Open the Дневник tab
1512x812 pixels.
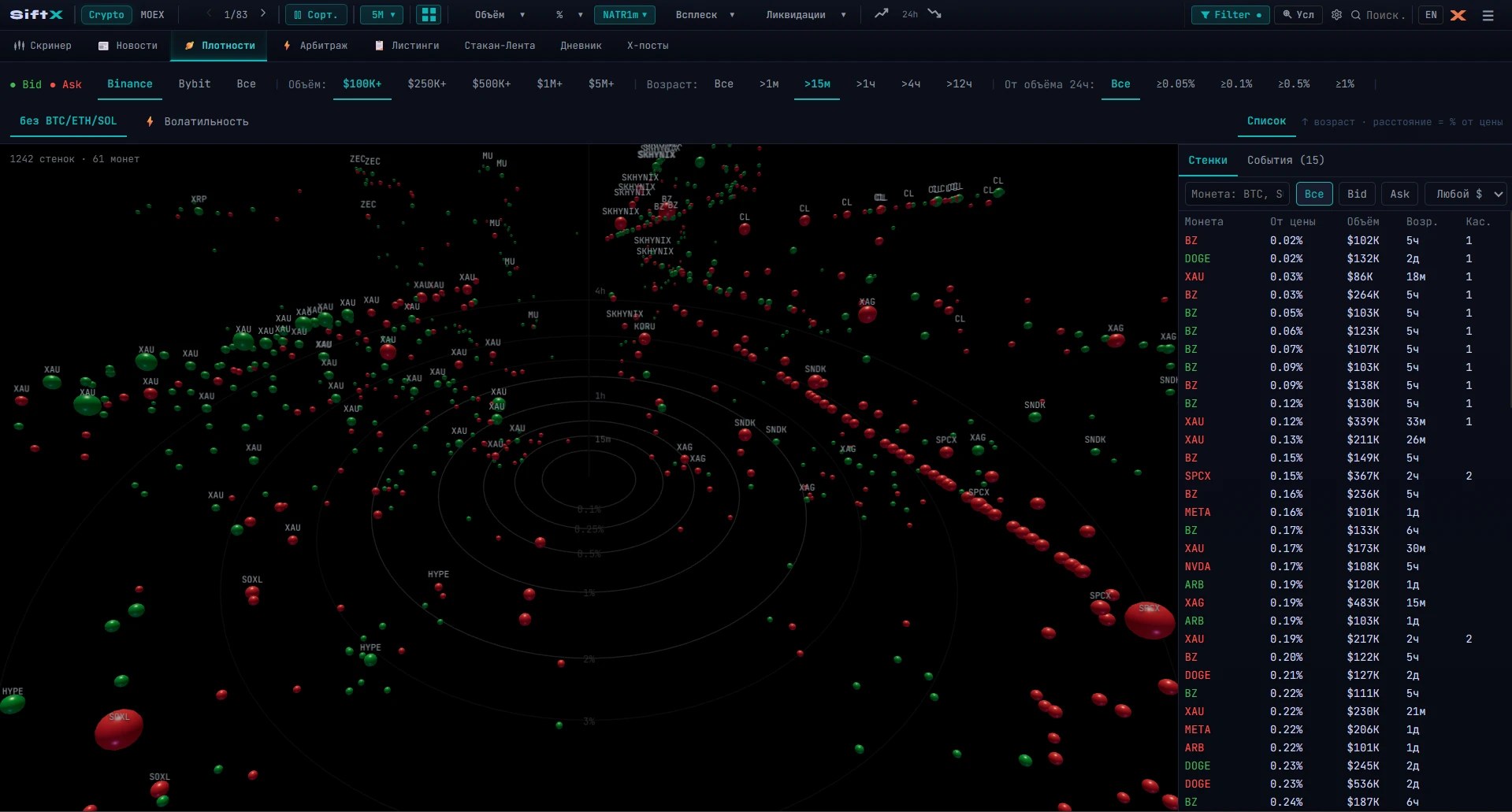click(581, 46)
